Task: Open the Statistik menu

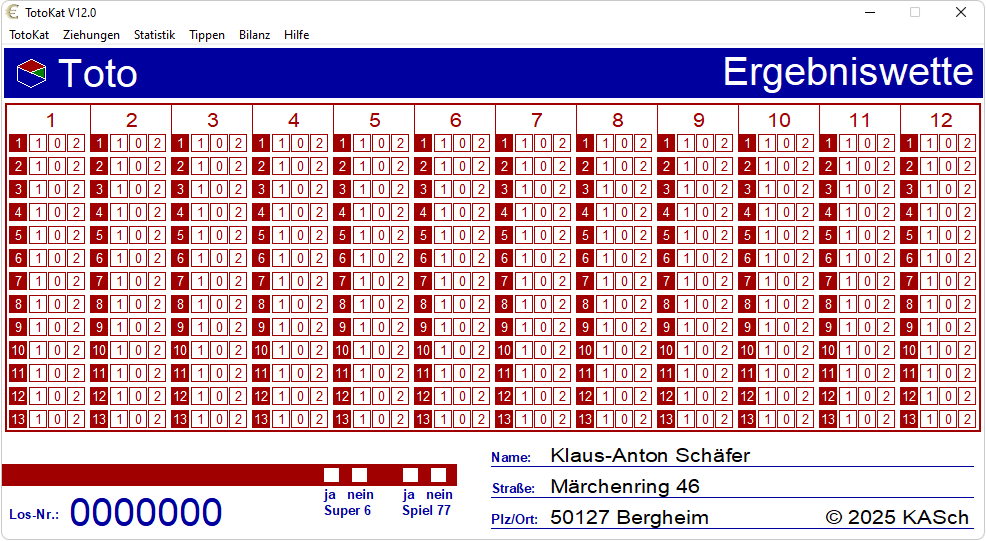Action: coord(154,35)
